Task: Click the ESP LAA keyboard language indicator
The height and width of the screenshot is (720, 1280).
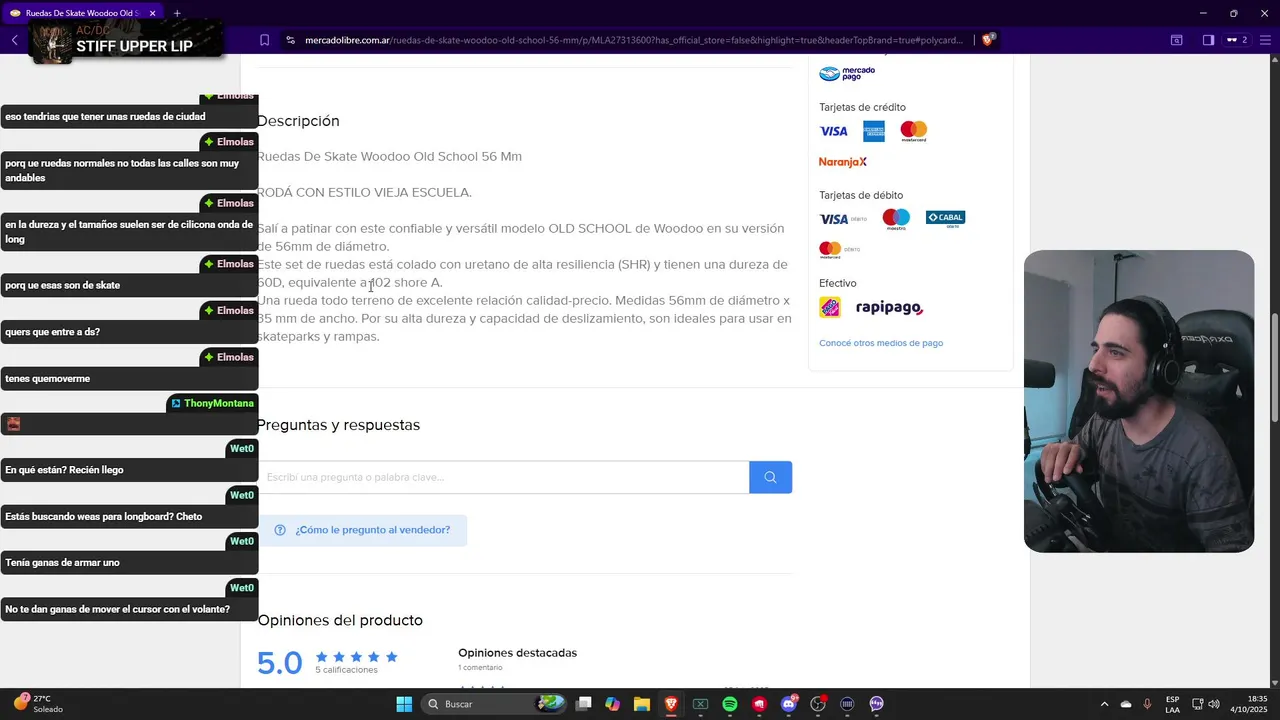Action: tap(1172, 704)
